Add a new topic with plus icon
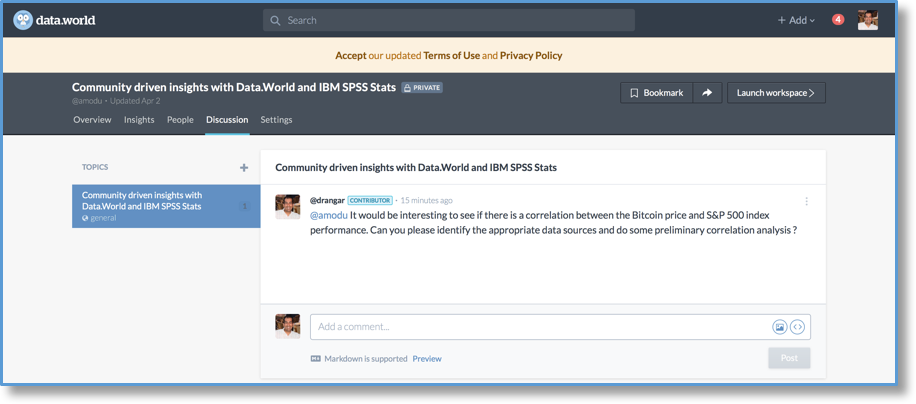This screenshot has width=916, height=404. [244, 168]
